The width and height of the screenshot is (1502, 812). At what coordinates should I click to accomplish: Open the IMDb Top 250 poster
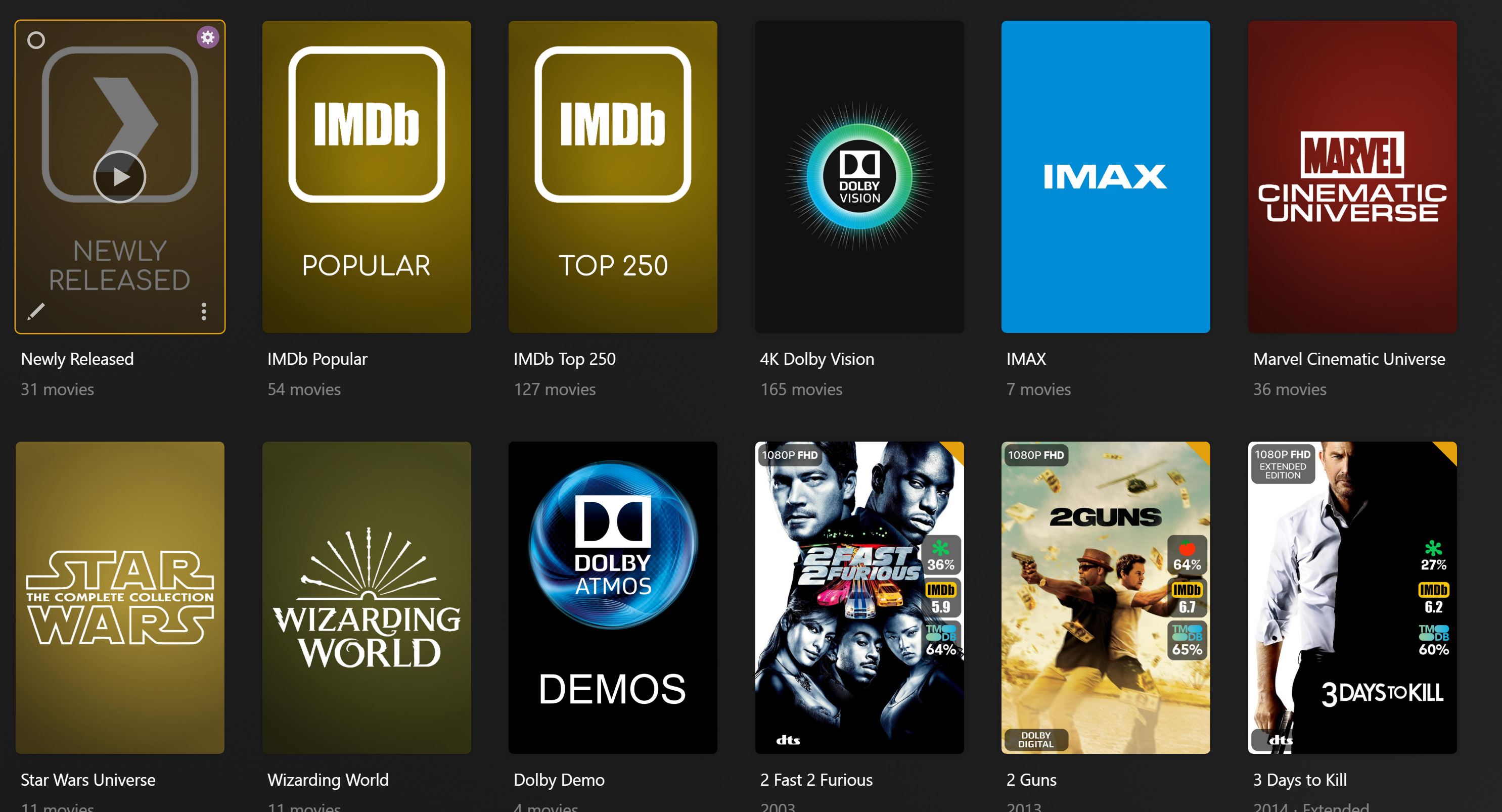(x=613, y=177)
